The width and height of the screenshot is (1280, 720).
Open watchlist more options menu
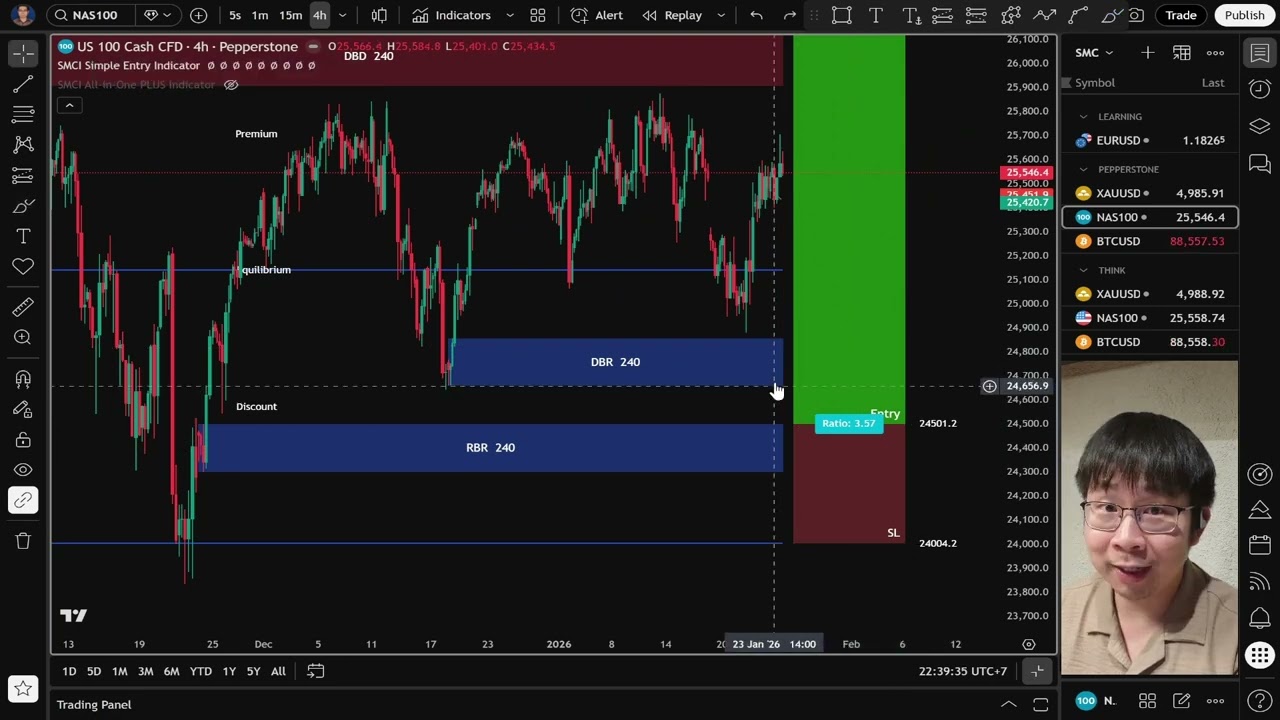click(x=1215, y=53)
